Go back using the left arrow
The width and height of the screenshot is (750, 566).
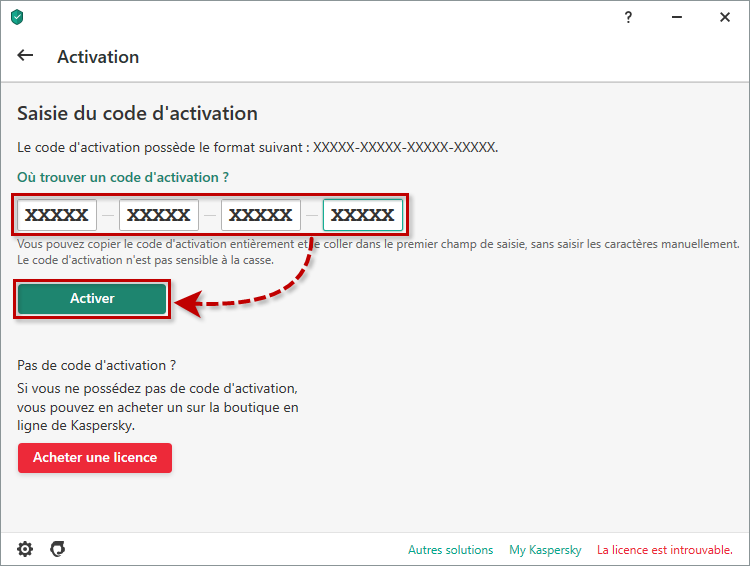pos(25,55)
